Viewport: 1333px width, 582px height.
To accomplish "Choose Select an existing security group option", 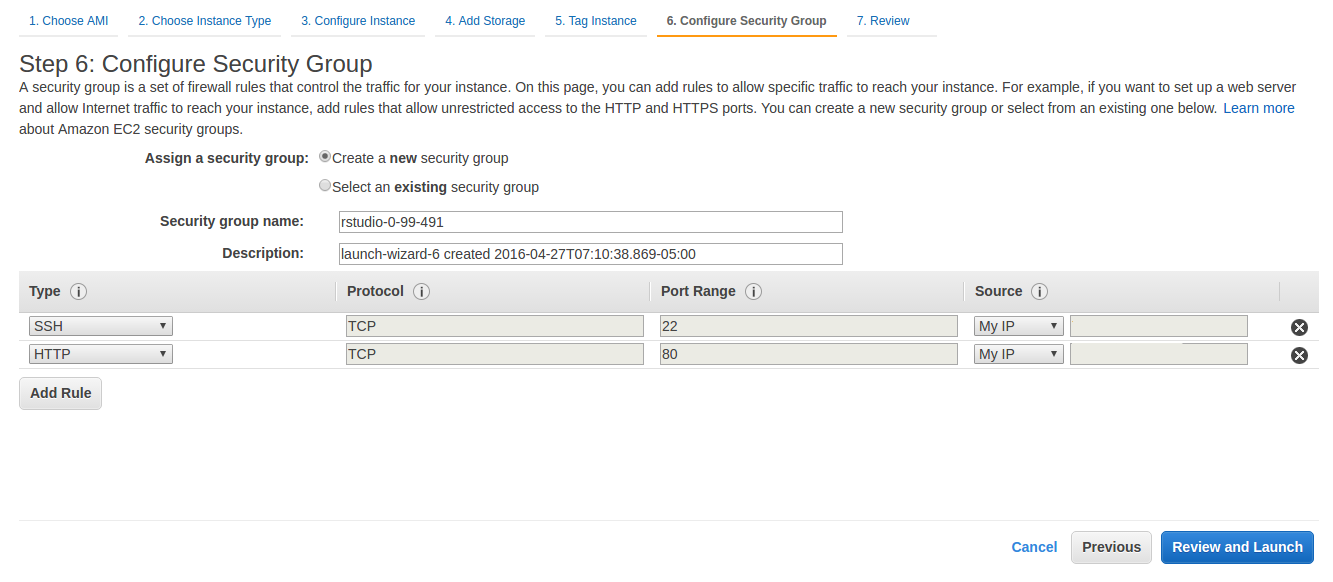I will tap(325, 186).
